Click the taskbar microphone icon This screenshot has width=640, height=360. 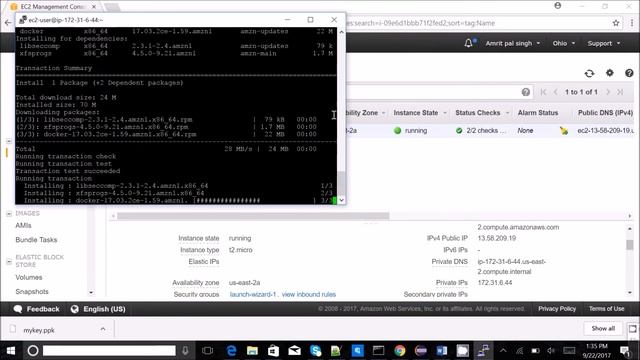(x=185, y=351)
